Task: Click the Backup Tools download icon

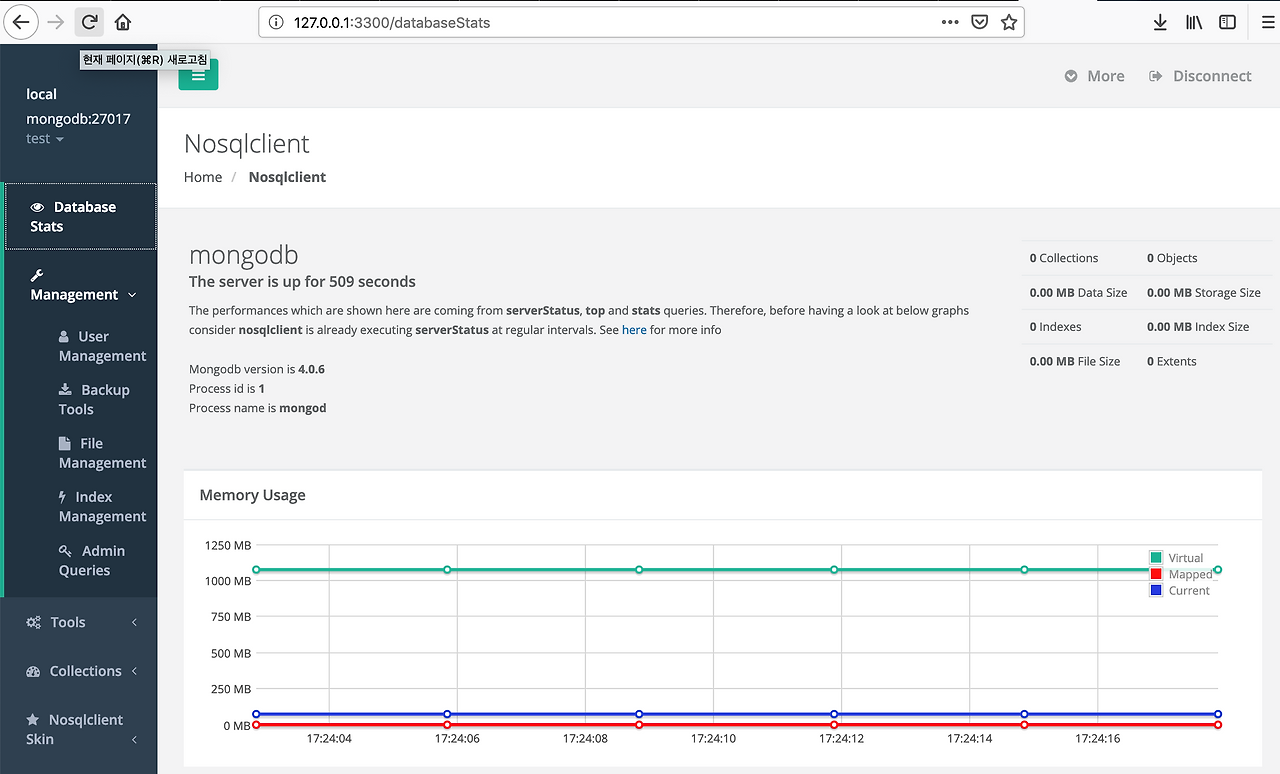Action: [65, 390]
